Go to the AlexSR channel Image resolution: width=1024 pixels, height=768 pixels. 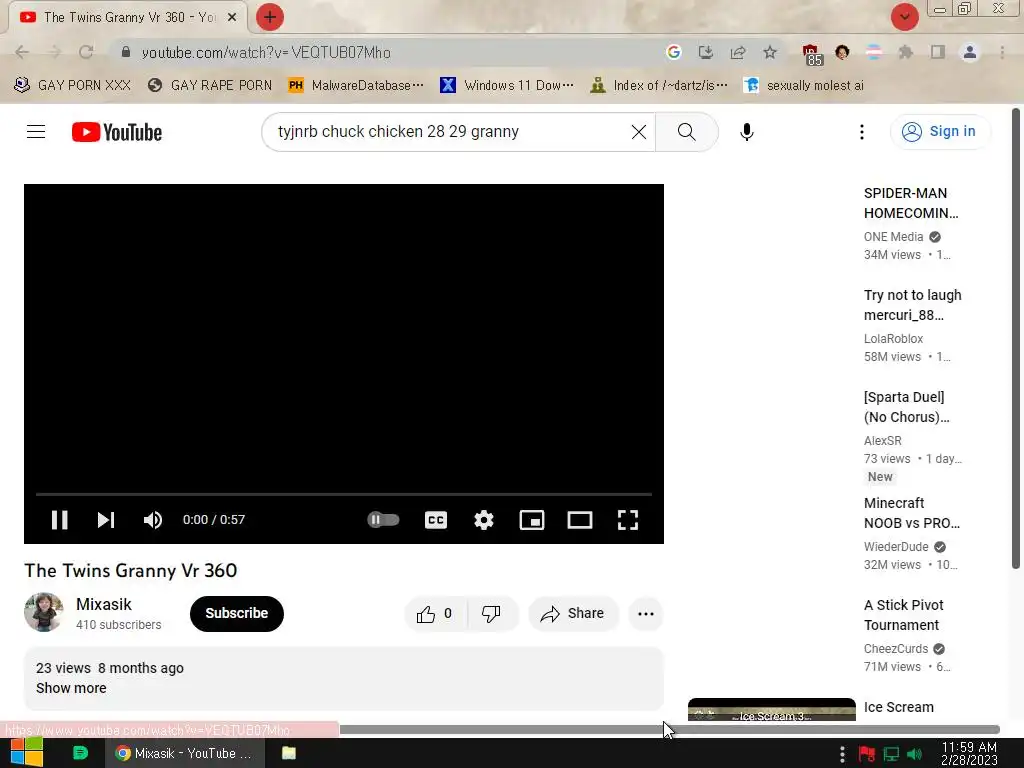pos(882,441)
